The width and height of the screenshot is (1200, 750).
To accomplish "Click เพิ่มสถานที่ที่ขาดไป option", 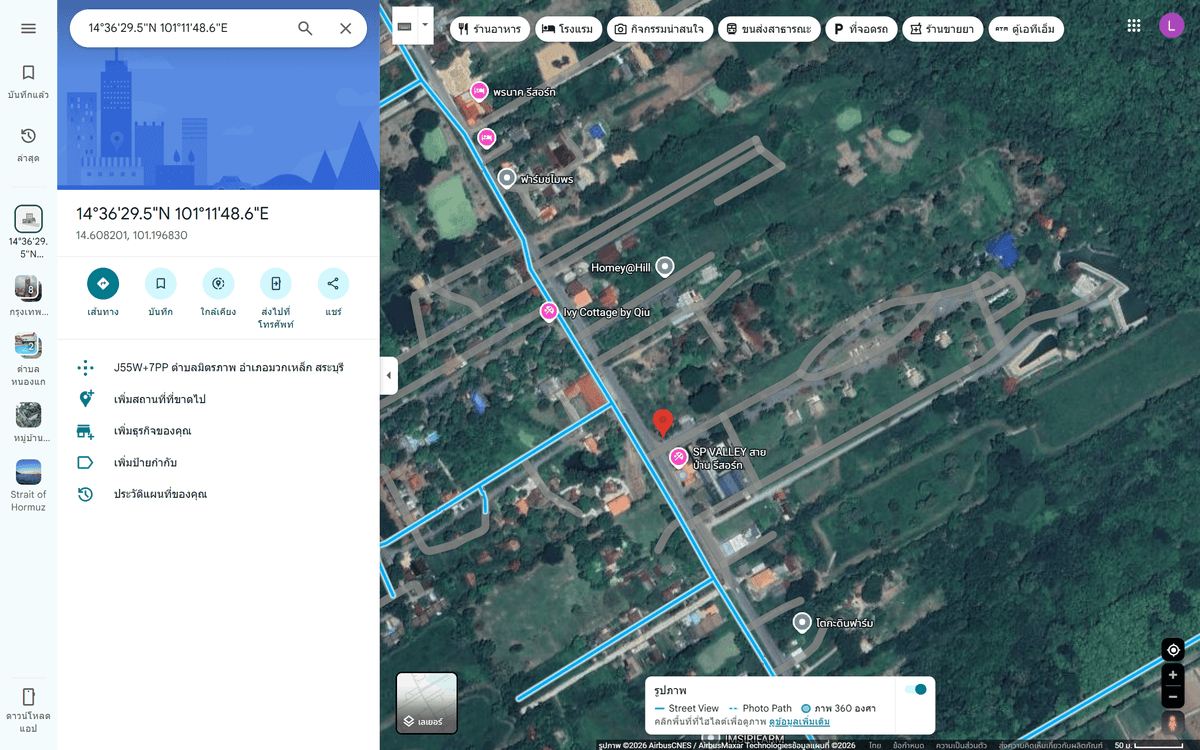I will tap(160, 399).
